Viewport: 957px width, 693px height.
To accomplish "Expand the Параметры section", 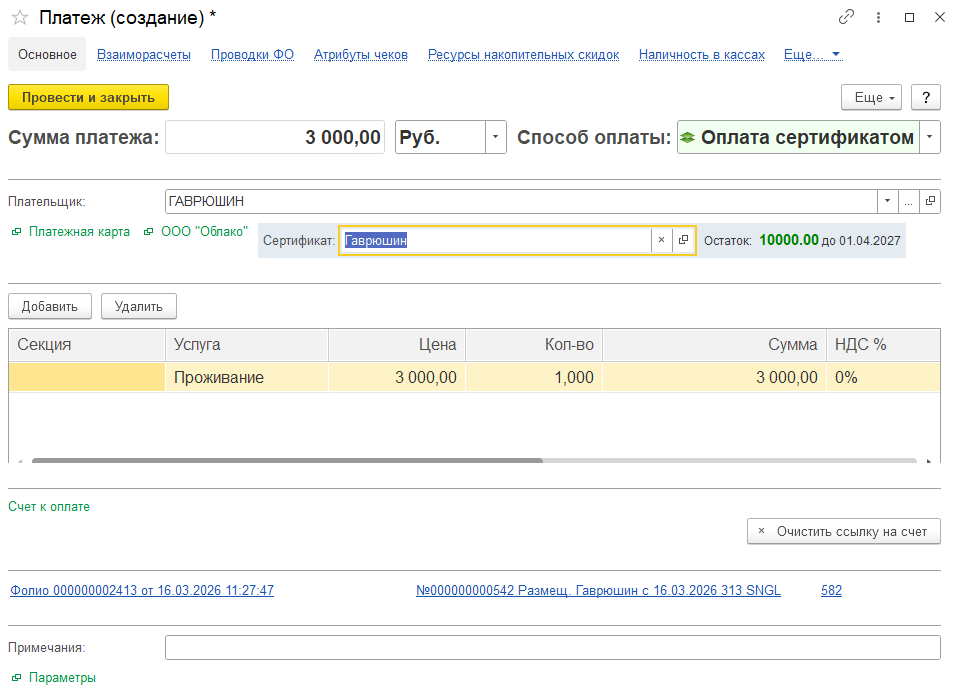I will point(62,677).
